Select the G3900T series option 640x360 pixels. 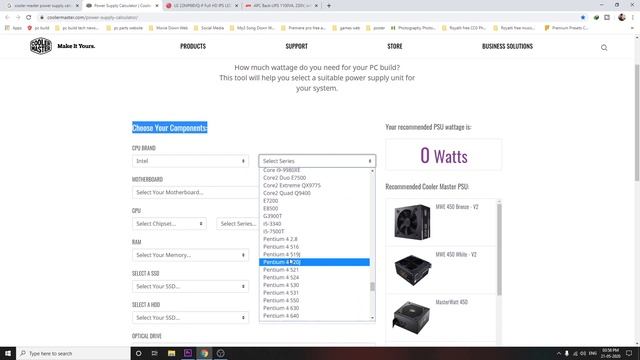coord(314,216)
